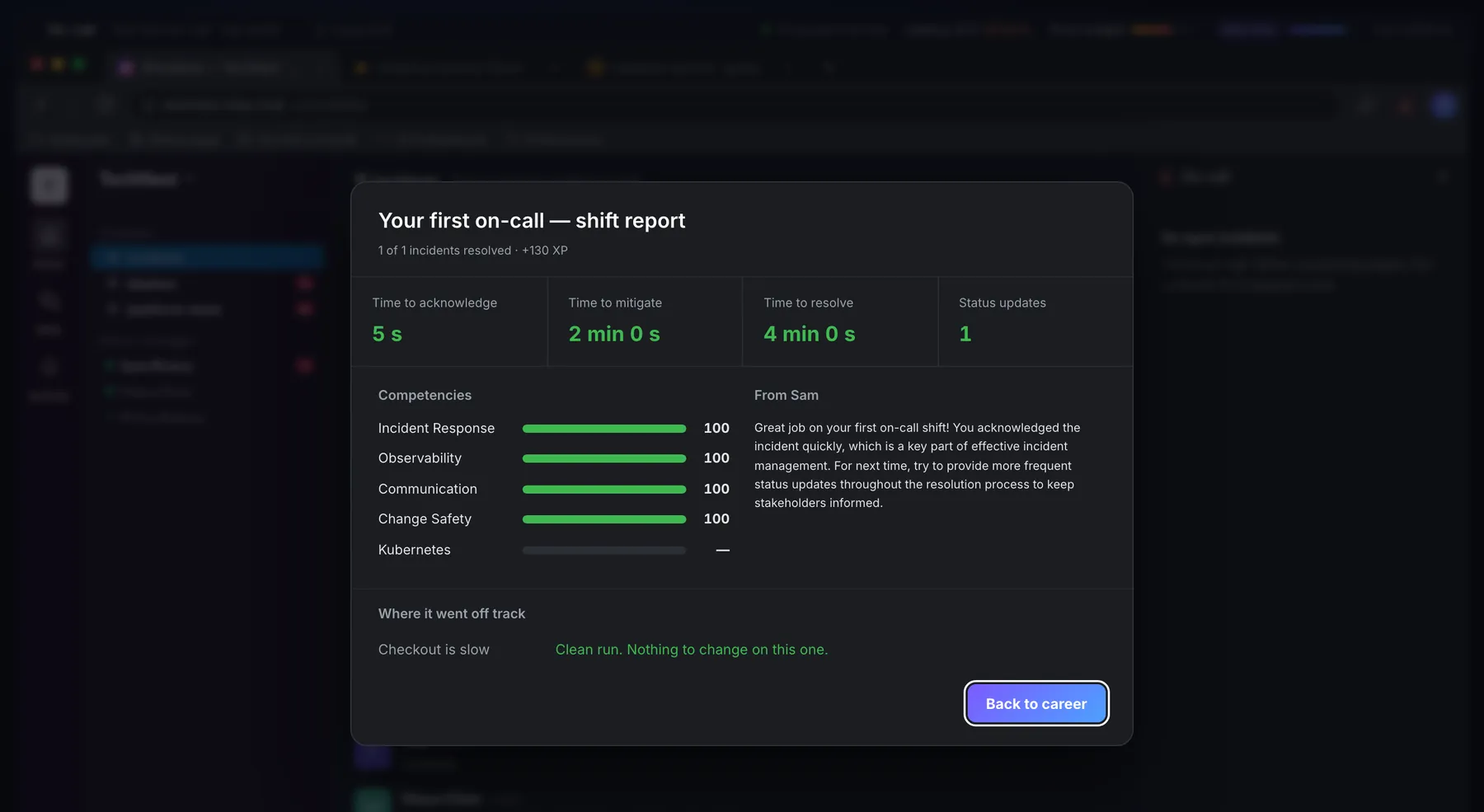Click the 'Checkout is slow' incident name
This screenshot has height=812, width=1484.
pyautogui.click(x=434, y=650)
